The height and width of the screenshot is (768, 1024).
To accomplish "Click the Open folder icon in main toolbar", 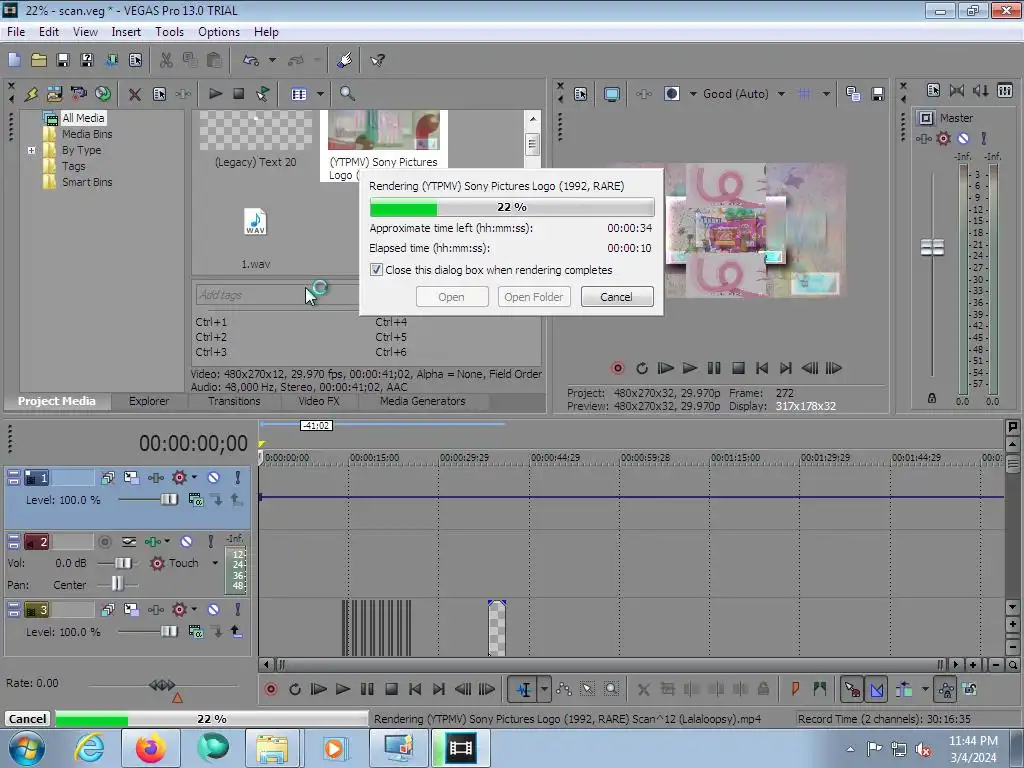I will coord(39,60).
